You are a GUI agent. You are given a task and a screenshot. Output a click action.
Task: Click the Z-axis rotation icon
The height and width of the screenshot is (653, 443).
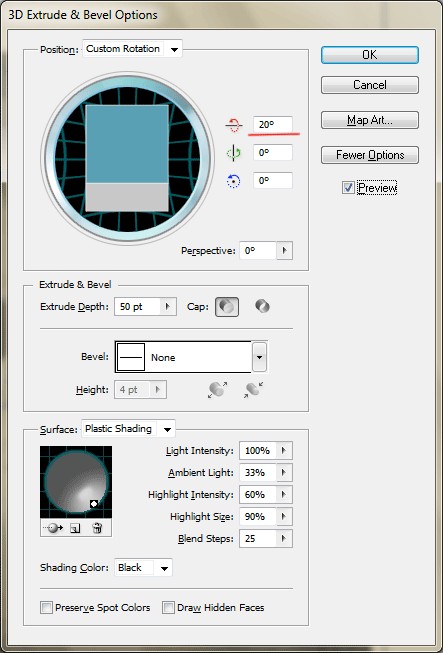coord(234,181)
